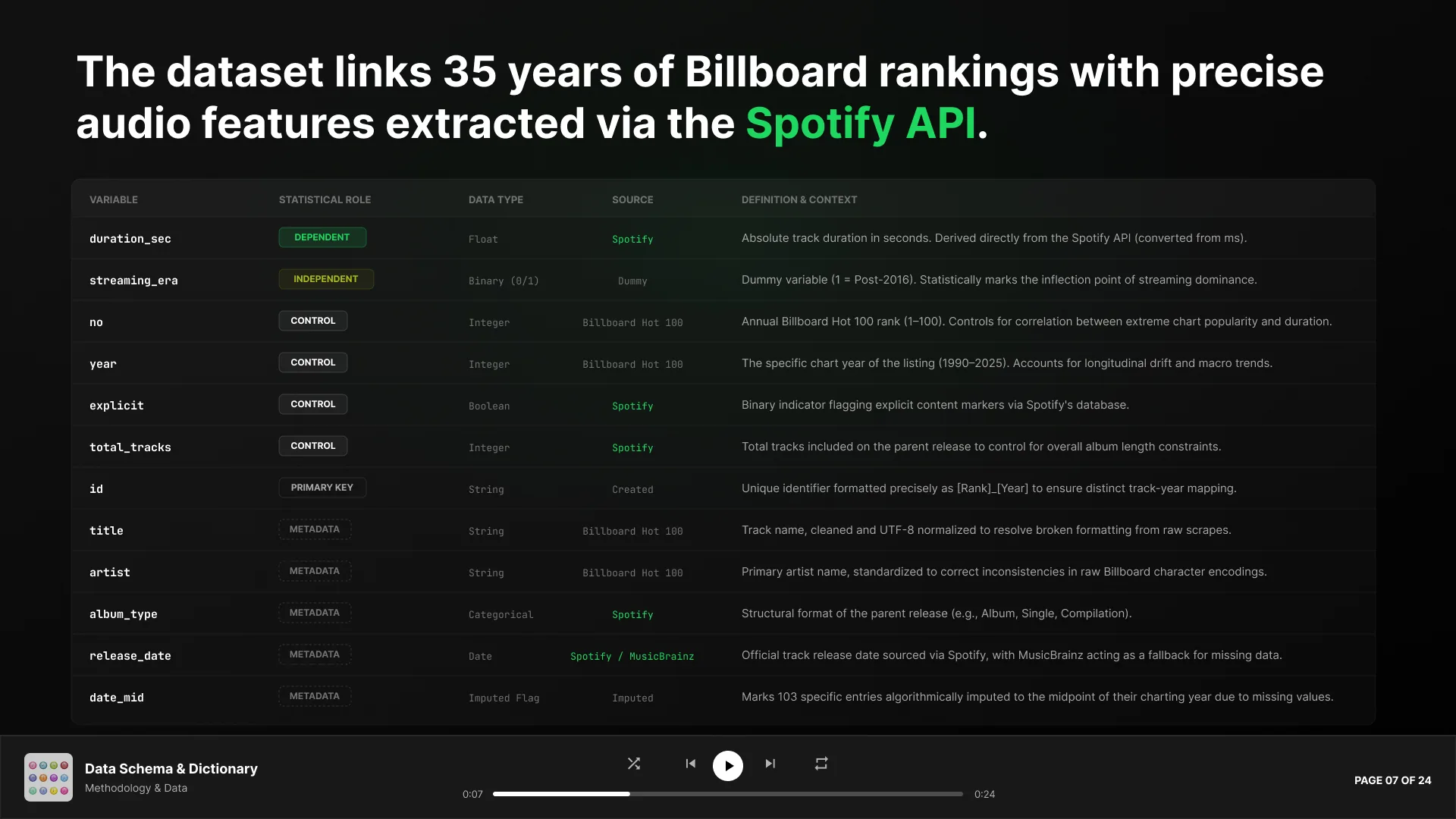Click the Spotify source in the total_tracks row
1456x819 pixels.
pyautogui.click(x=632, y=447)
